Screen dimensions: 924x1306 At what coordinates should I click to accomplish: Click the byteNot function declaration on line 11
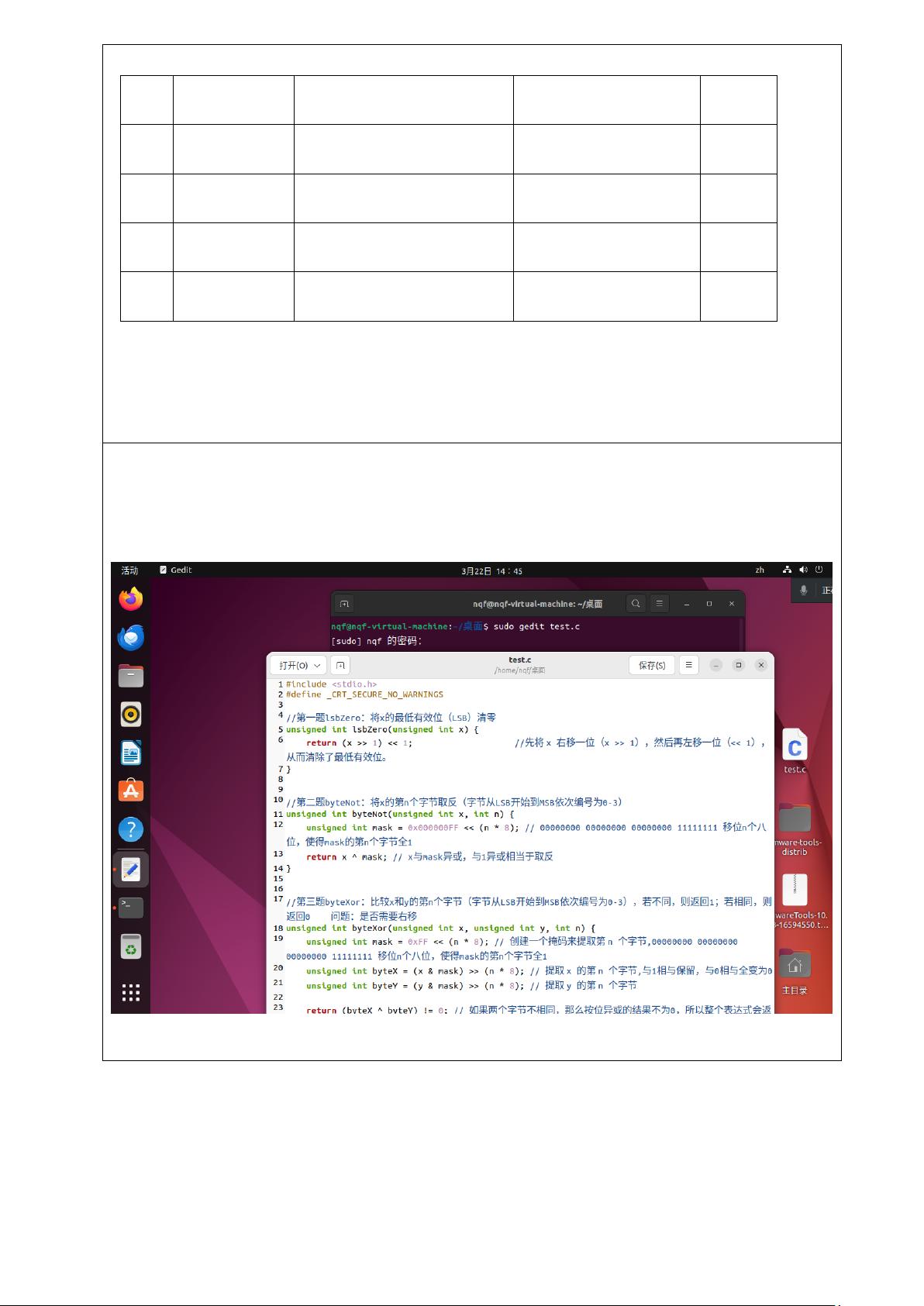tap(400, 814)
